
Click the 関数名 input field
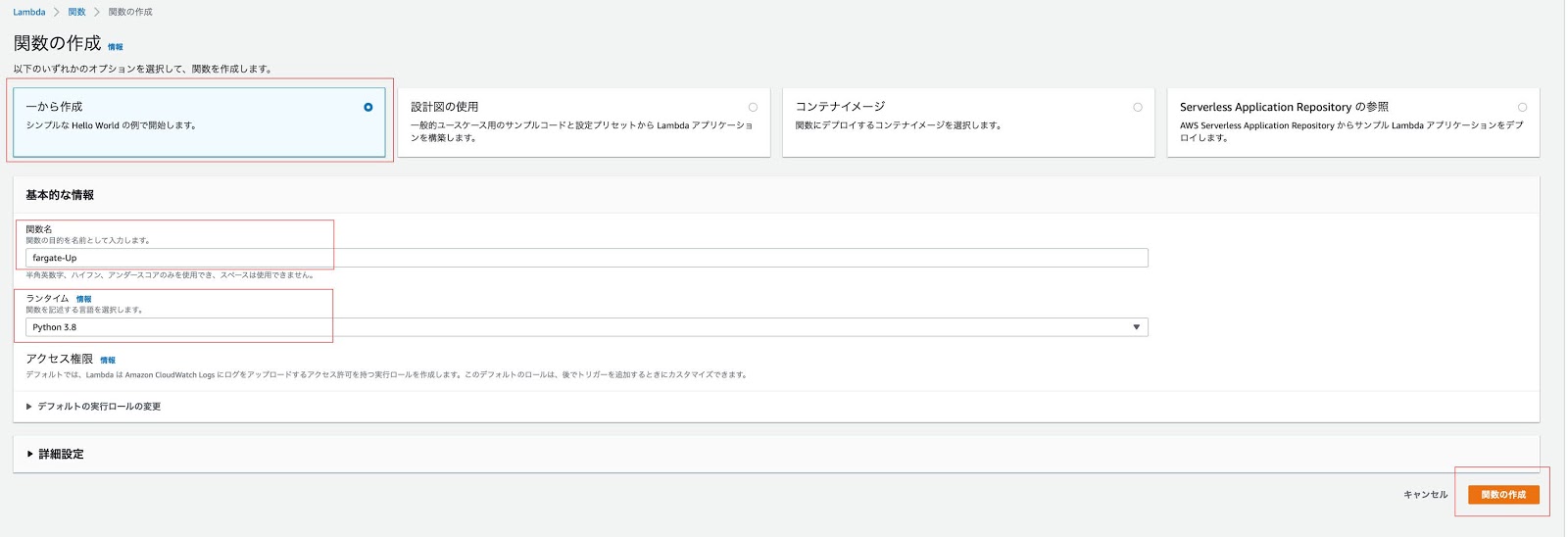[586, 258]
